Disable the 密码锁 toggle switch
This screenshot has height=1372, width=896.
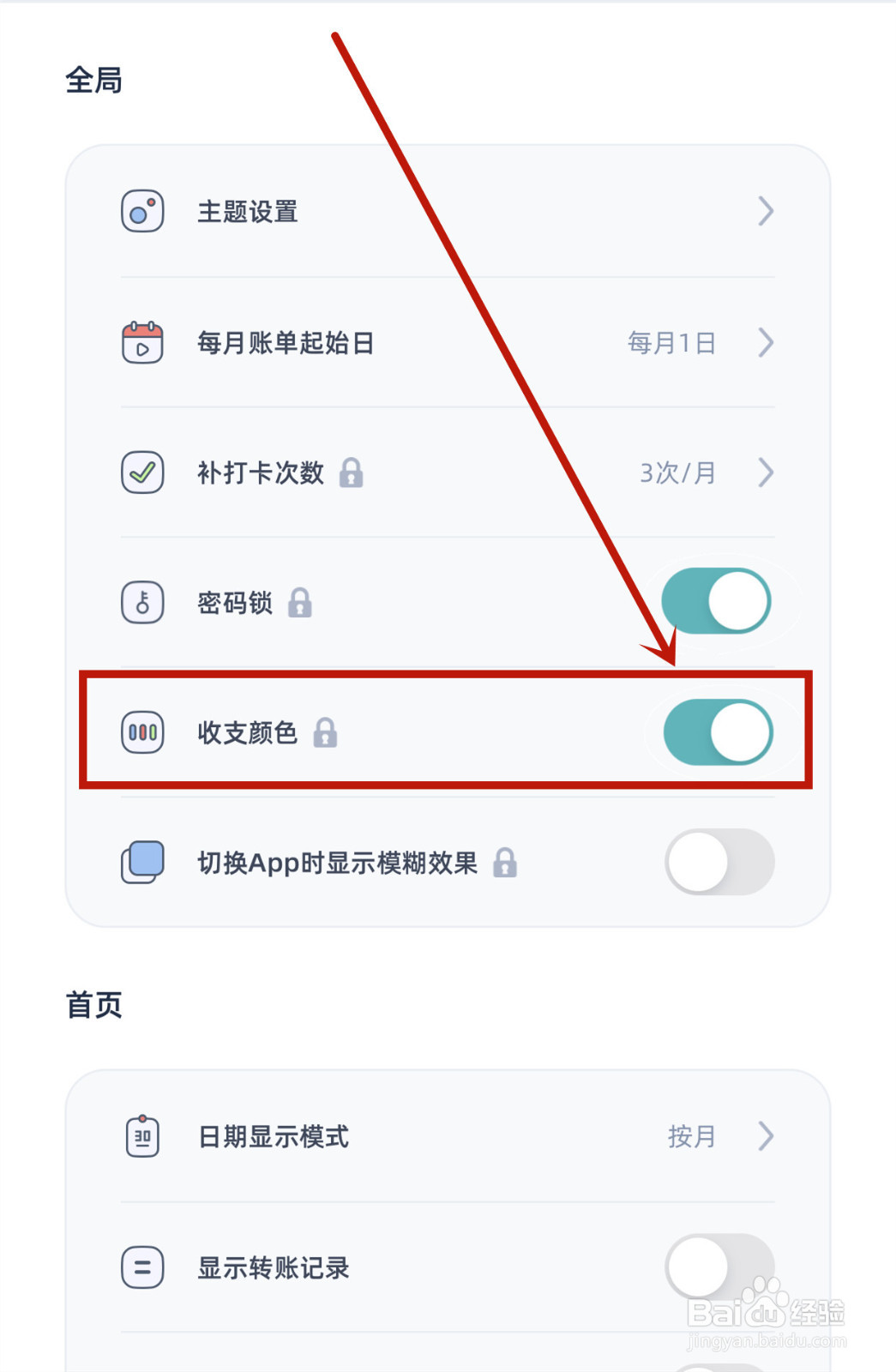717,601
